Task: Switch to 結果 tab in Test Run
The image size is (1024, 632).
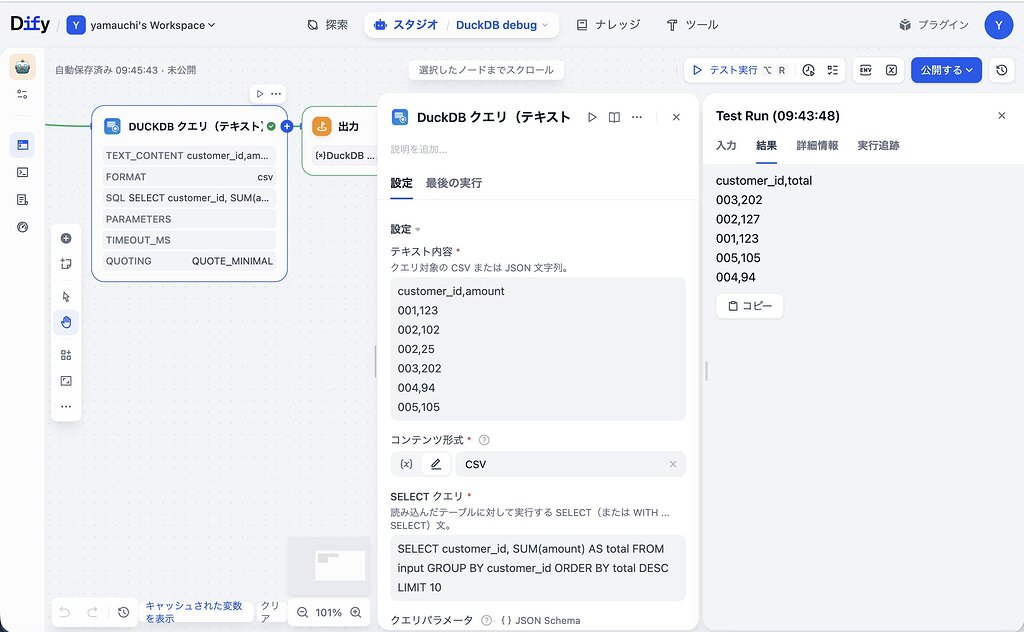Action: 766,146
